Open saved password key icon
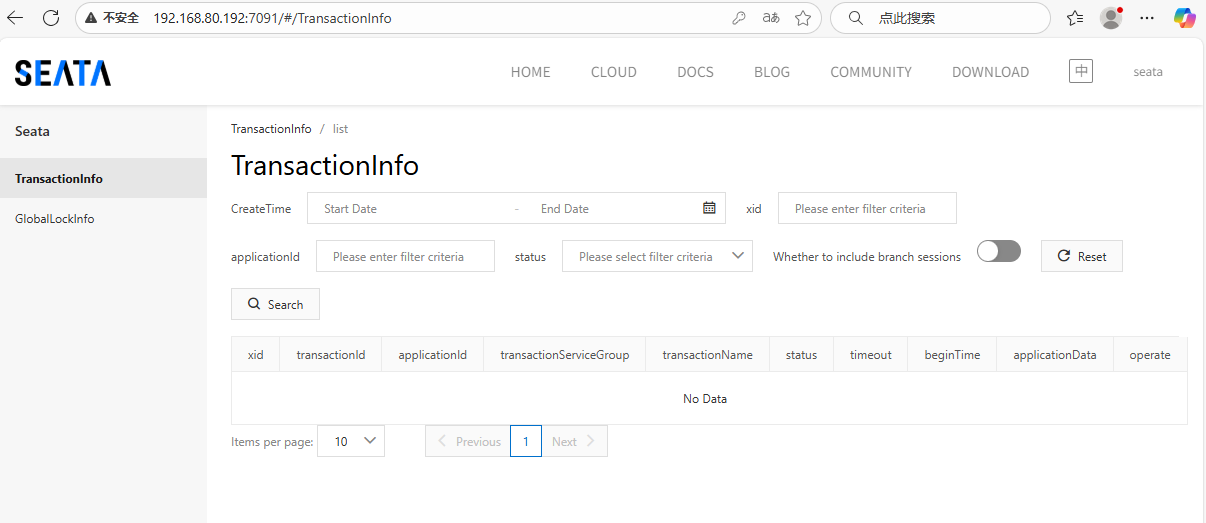Viewport: 1206px width, 523px height. click(739, 18)
